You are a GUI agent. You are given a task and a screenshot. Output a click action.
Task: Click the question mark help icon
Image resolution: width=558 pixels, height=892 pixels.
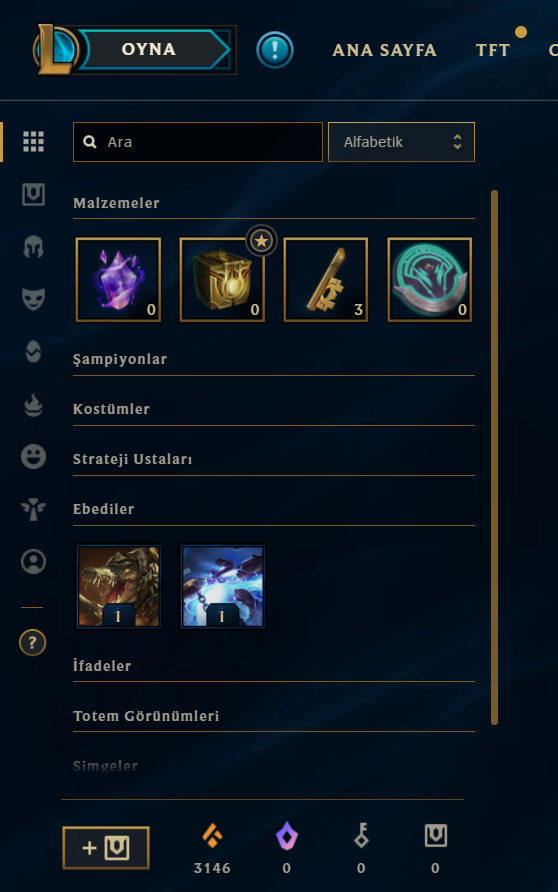coord(32,643)
